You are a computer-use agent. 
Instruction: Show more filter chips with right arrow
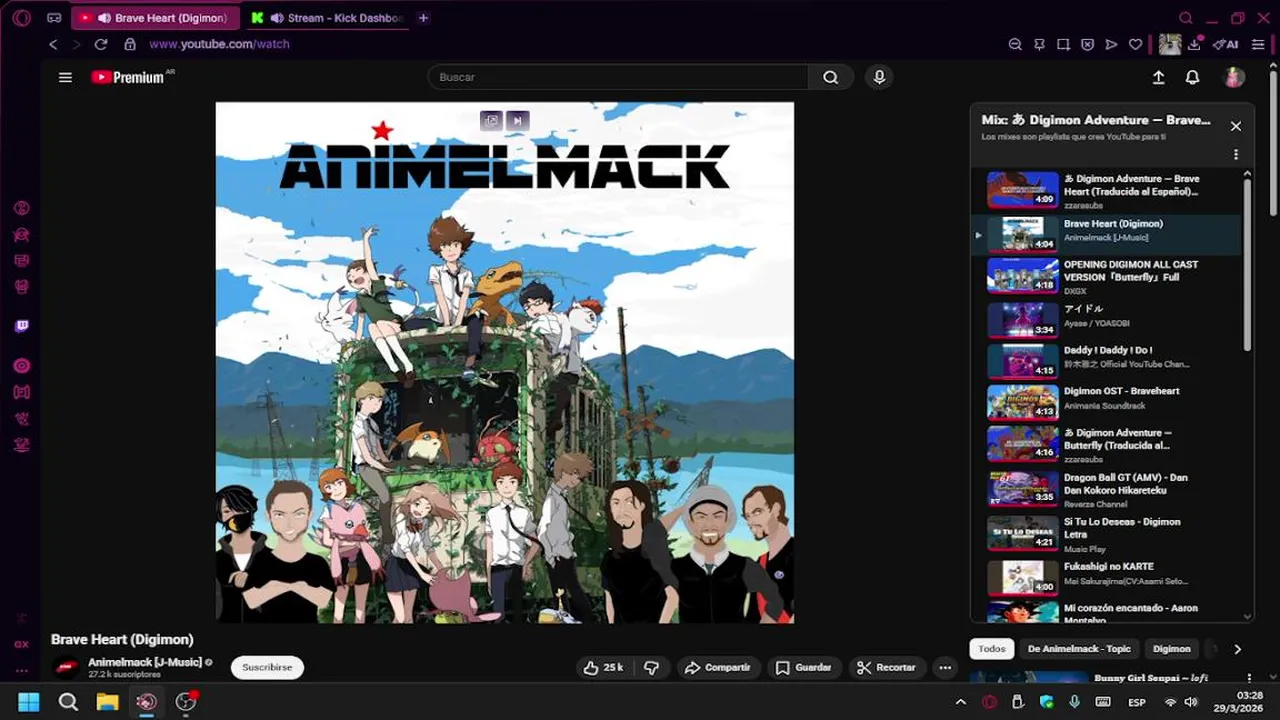coord(1237,649)
